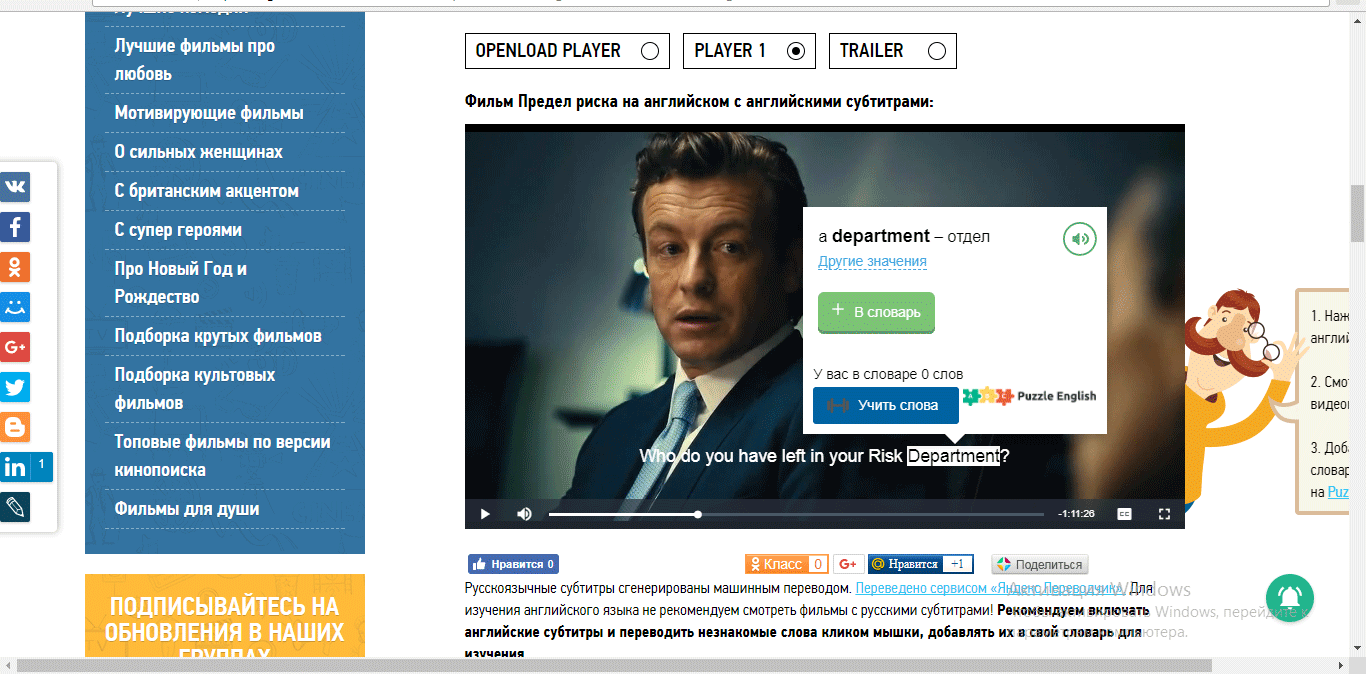Viewport: 1366px width, 674px height.
Task: Click the video progress bar
Action: coord(795,514)
